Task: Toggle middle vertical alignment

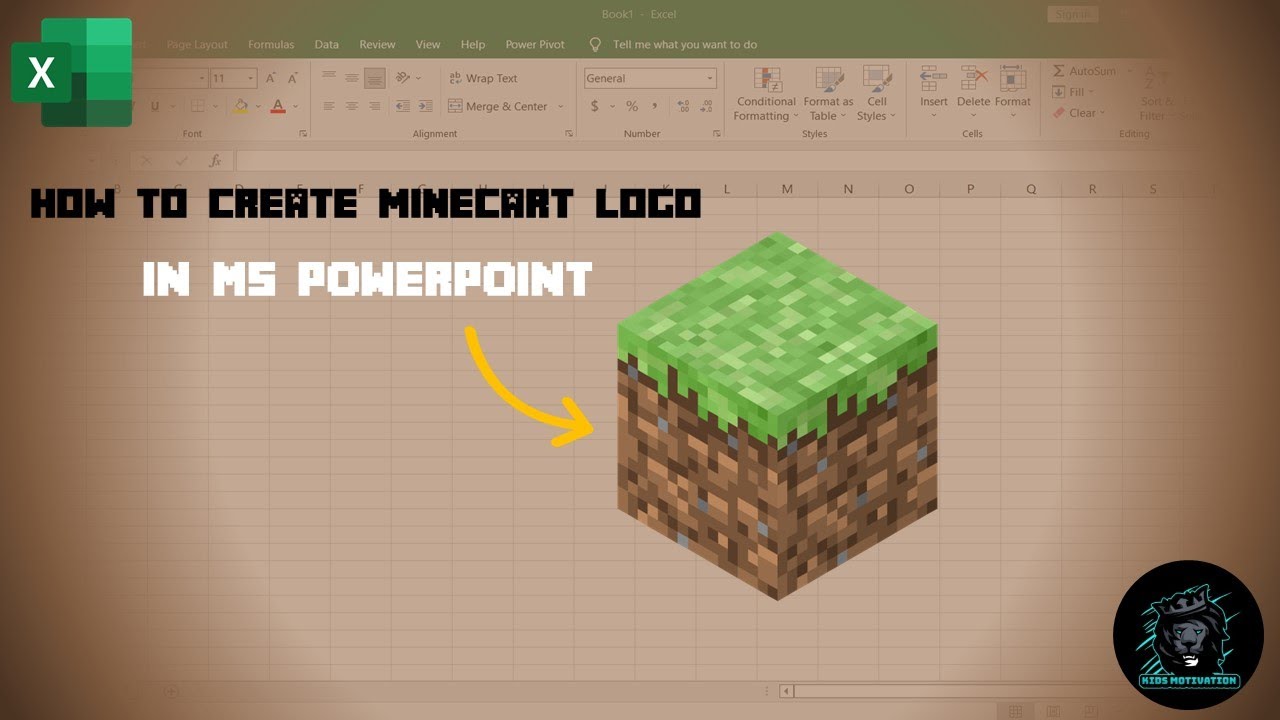Action: pyautogui.click(x=352, y=78)
